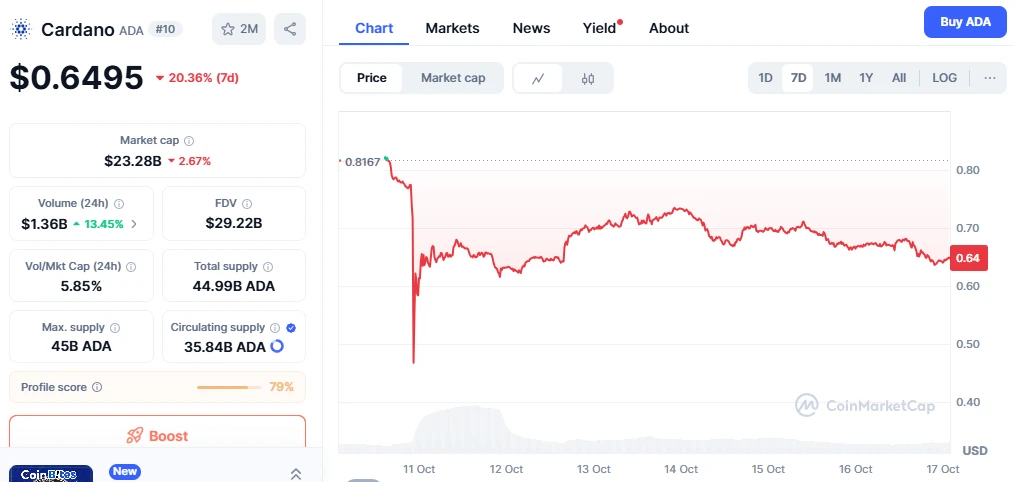Expand the bottom panel with double chevron
This screenshot has width=1014, height=482.
click(x=296, y=474)
